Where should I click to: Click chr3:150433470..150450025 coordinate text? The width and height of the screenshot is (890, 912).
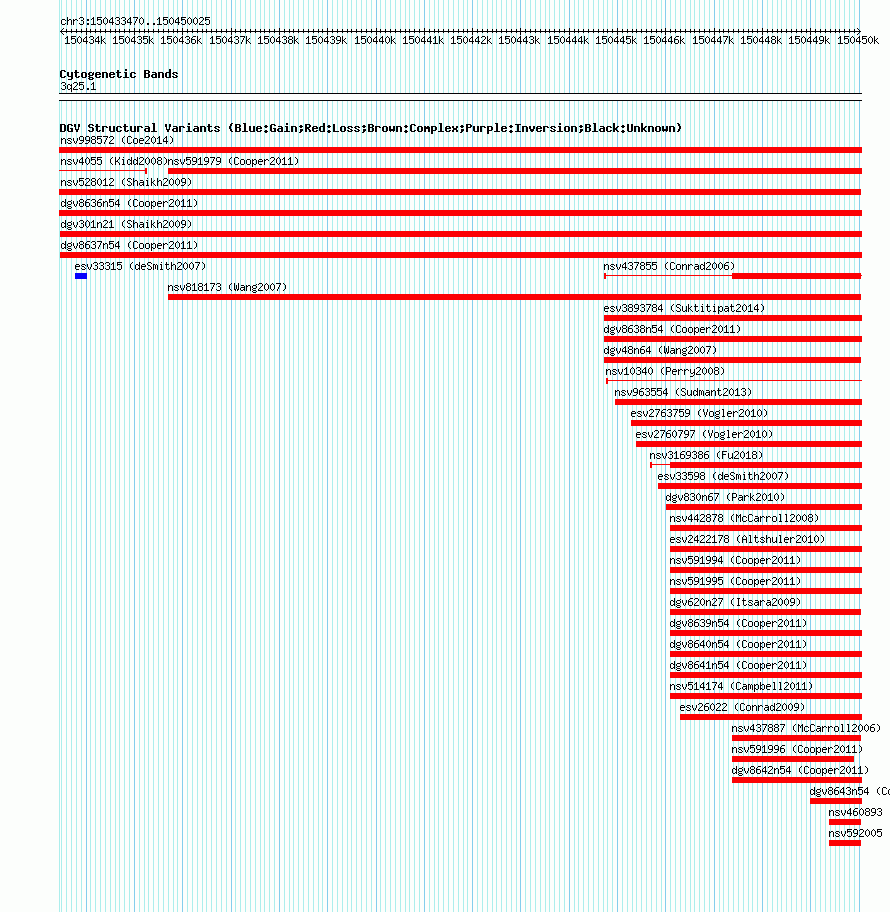click(135, 21)
